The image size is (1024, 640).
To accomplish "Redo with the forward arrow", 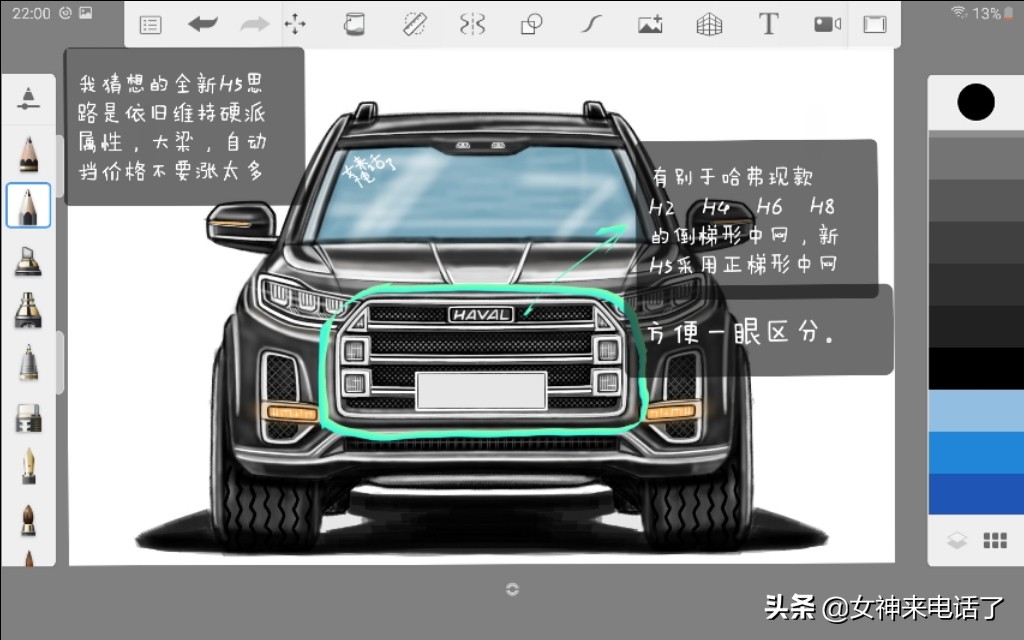I will 254,25.
